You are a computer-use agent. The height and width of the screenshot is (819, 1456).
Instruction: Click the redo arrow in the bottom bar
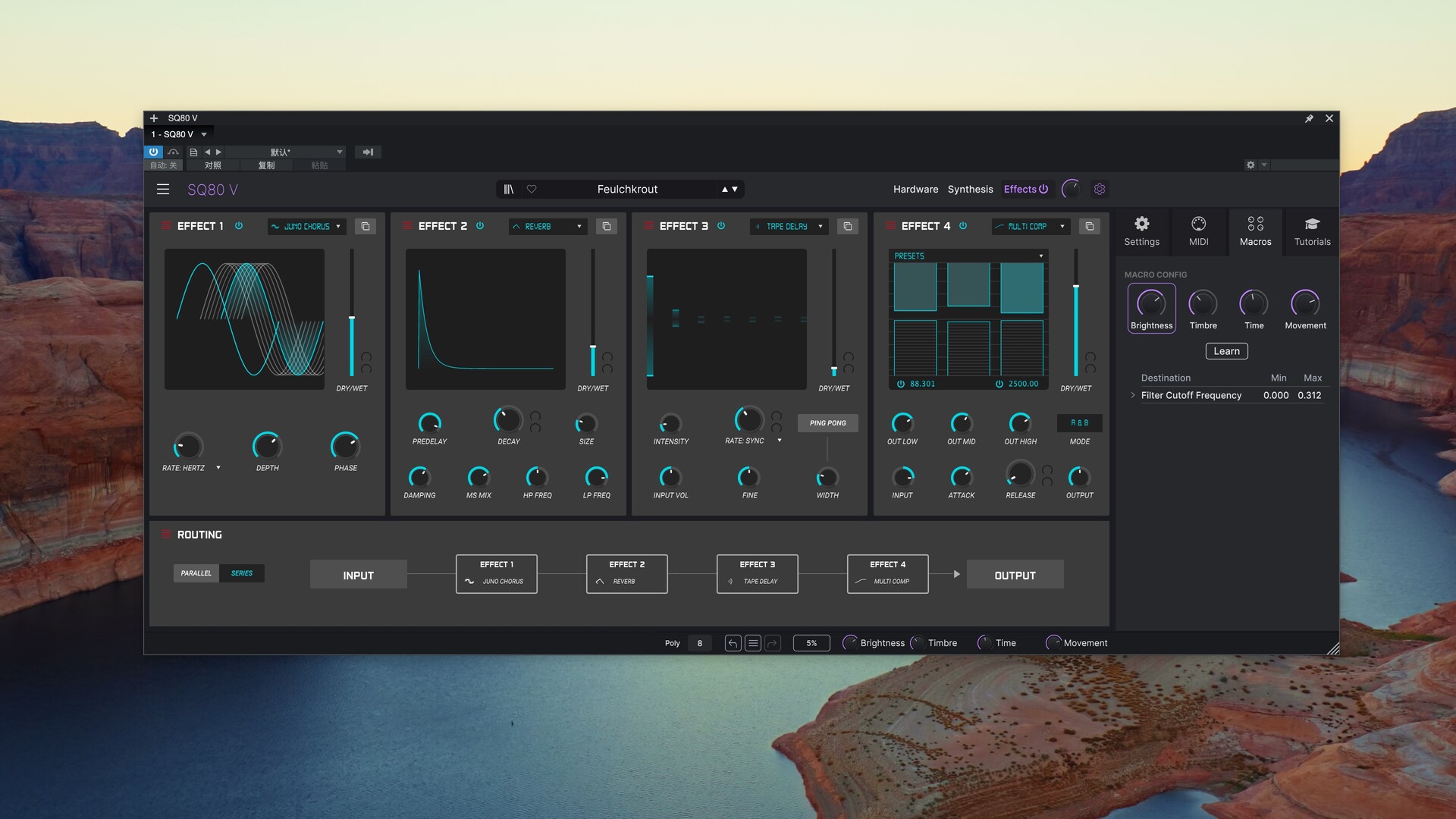(773, 643)
